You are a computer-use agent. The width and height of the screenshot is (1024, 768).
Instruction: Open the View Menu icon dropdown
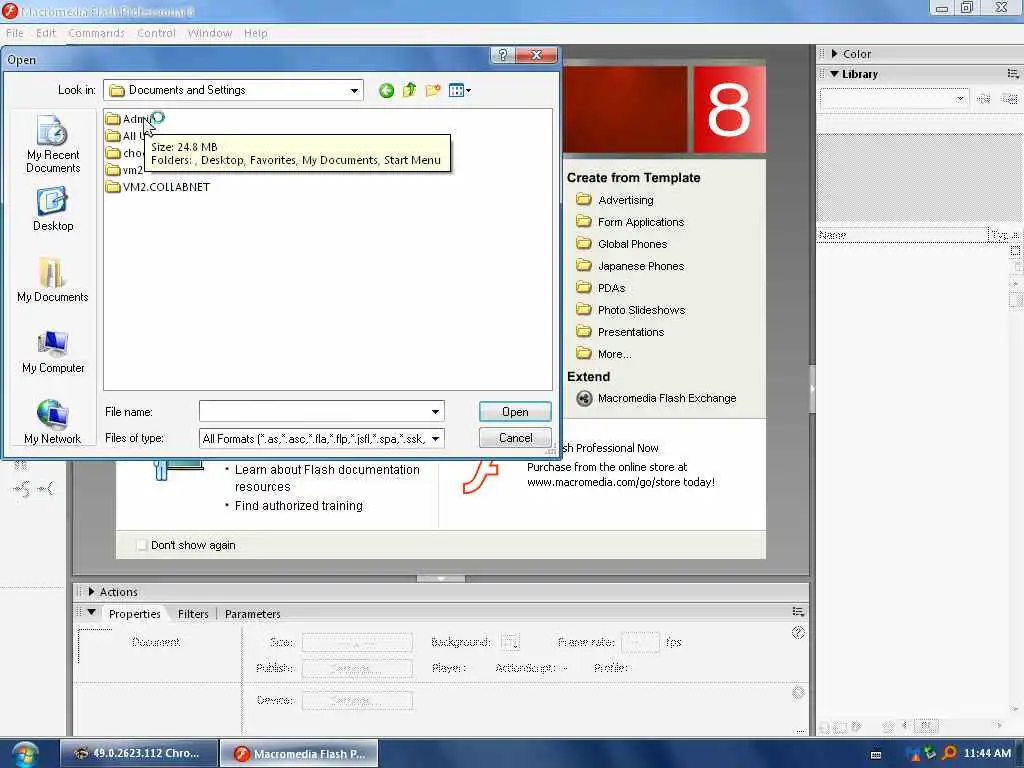click(460, 90)
